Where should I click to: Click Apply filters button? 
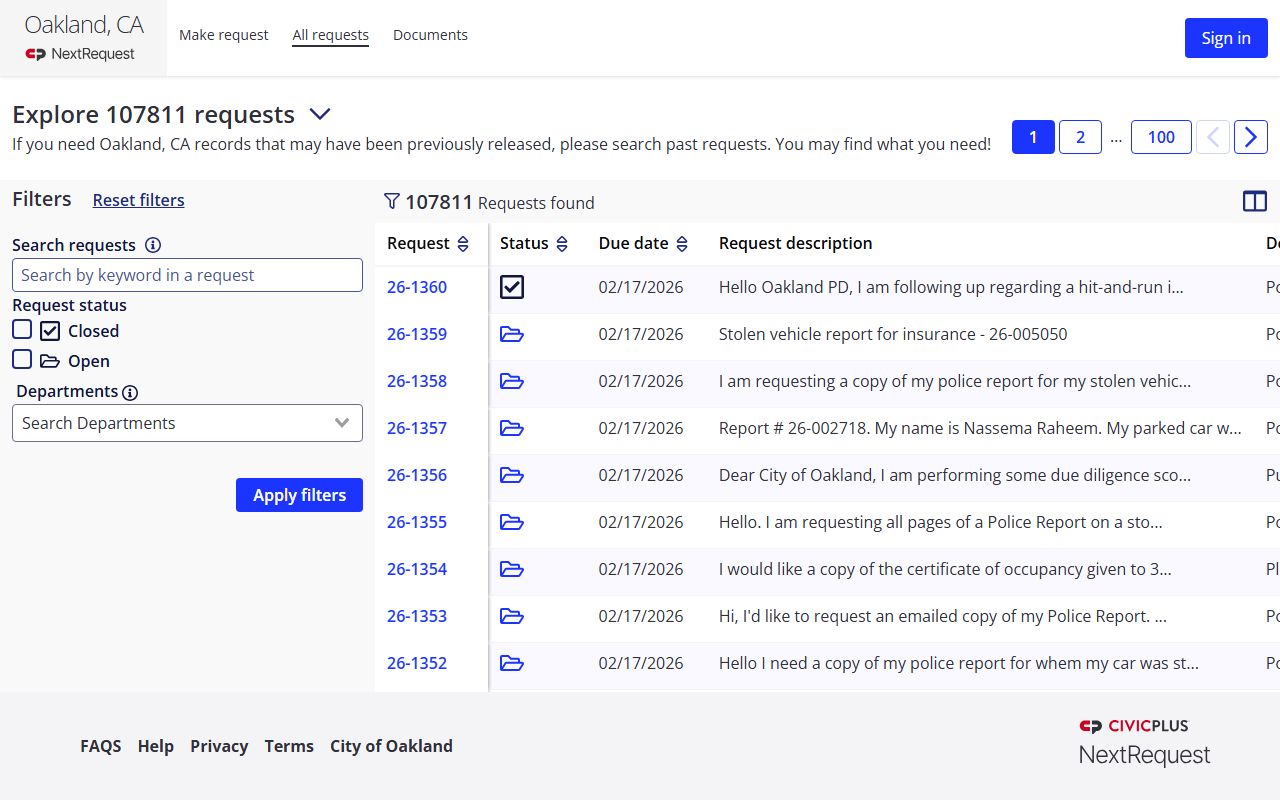pyautogui.click(x=299, y=495)
